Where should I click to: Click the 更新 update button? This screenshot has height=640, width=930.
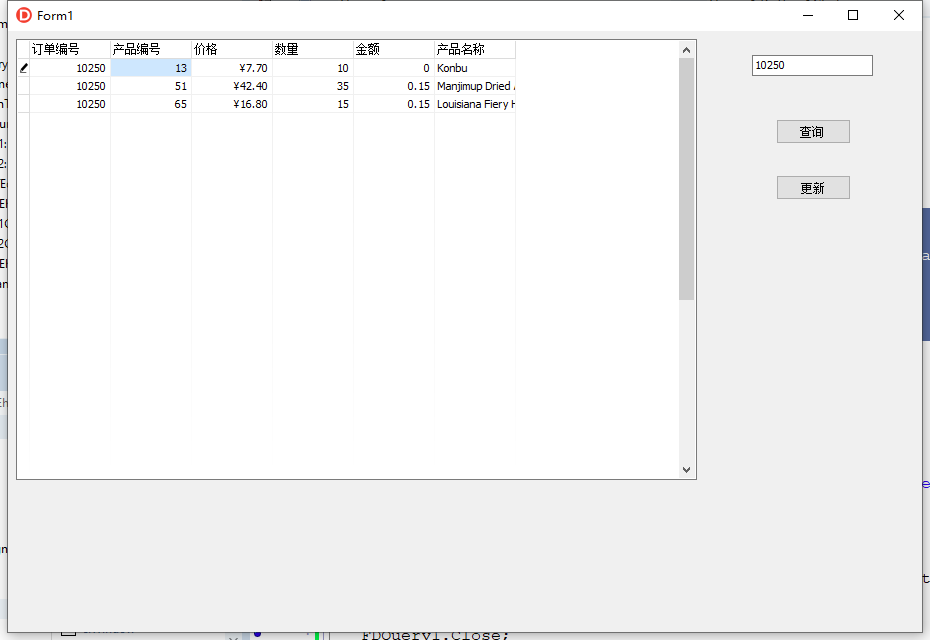click(x=812, y=187)
